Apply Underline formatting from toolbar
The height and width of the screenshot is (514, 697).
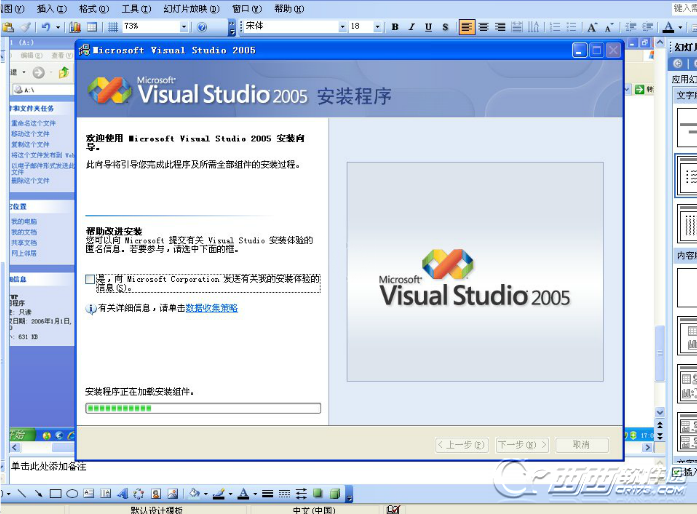[x=428, y=27]
